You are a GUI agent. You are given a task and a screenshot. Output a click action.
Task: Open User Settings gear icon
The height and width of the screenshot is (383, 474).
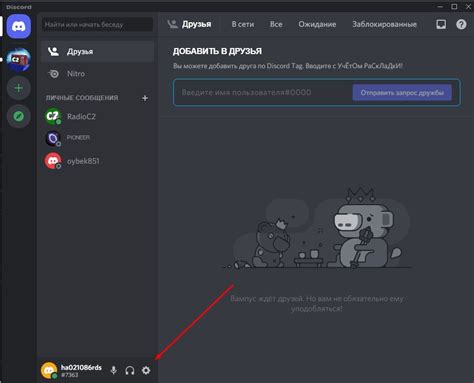click(x=146, y=370)
